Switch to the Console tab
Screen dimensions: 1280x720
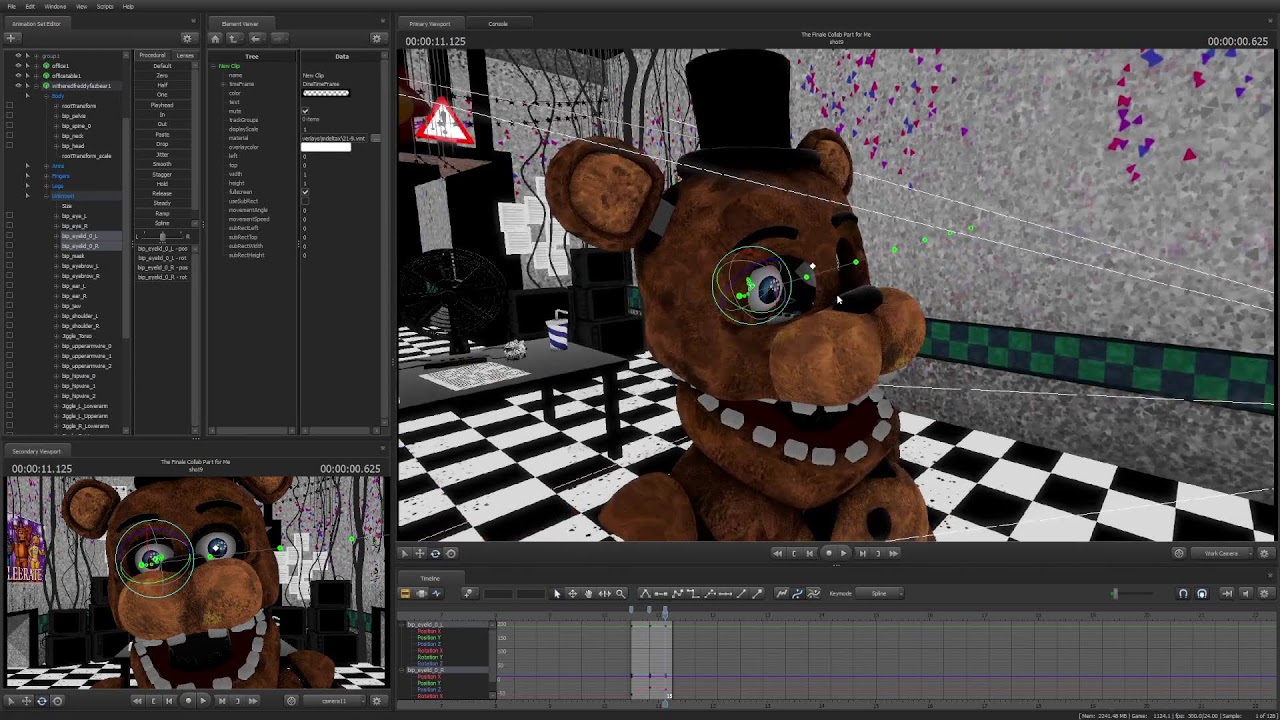[497, 24]
